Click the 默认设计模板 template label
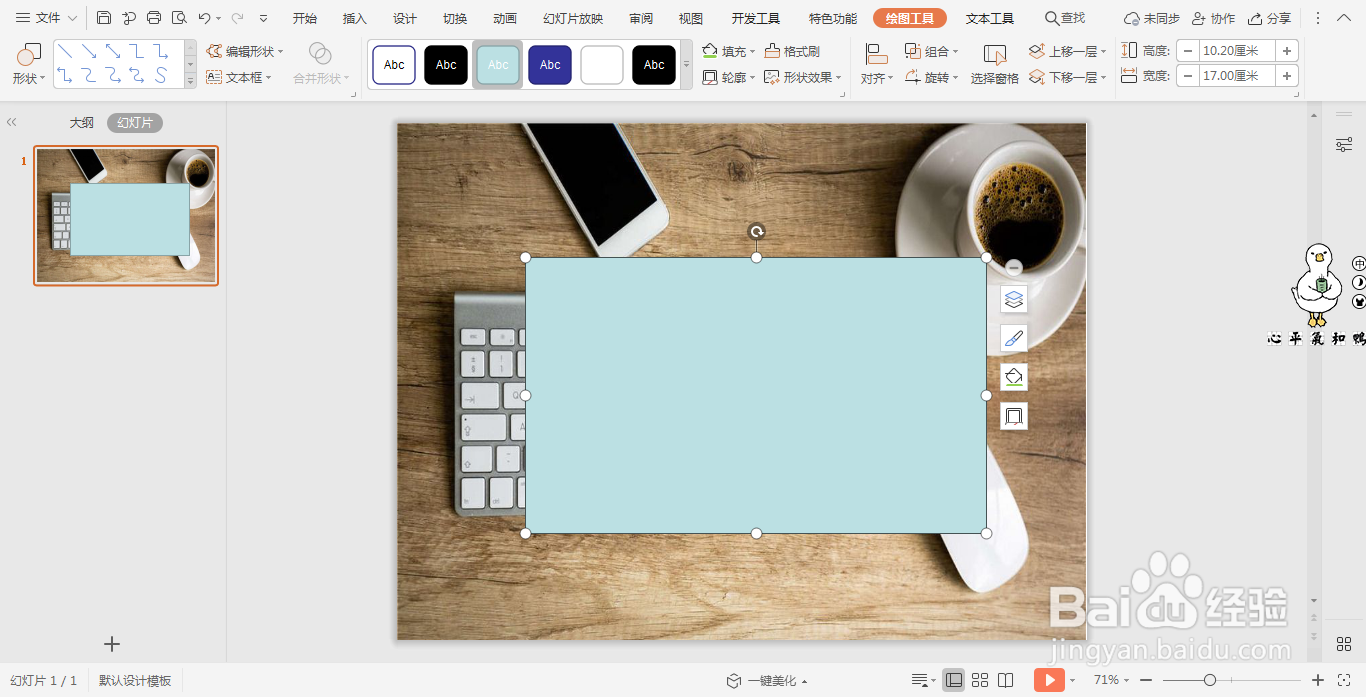This screenshot has width=1366, height=697. click(x=136, y=679)
